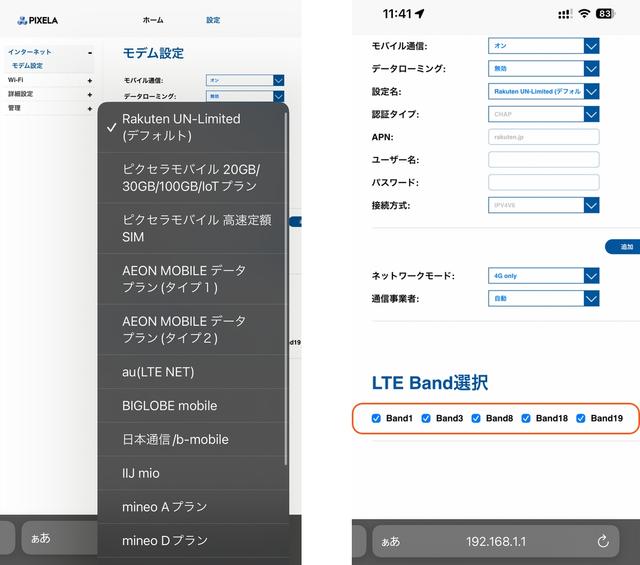Toggle the Band8 checkbox
640x565 pixels.
pos(476,418)
